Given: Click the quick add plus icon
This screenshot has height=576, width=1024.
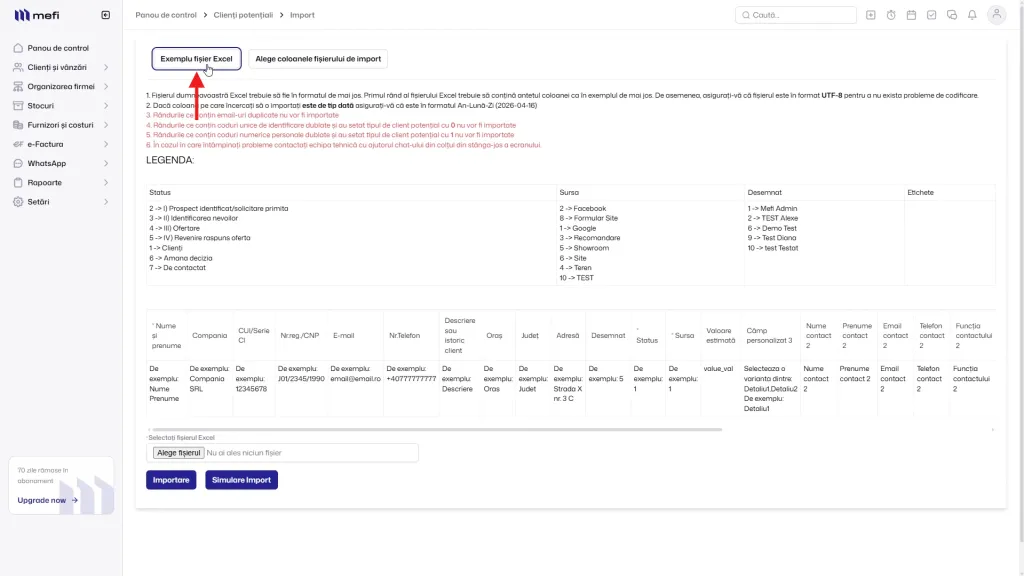Looking at the screenshot, I should coord(871,15).
